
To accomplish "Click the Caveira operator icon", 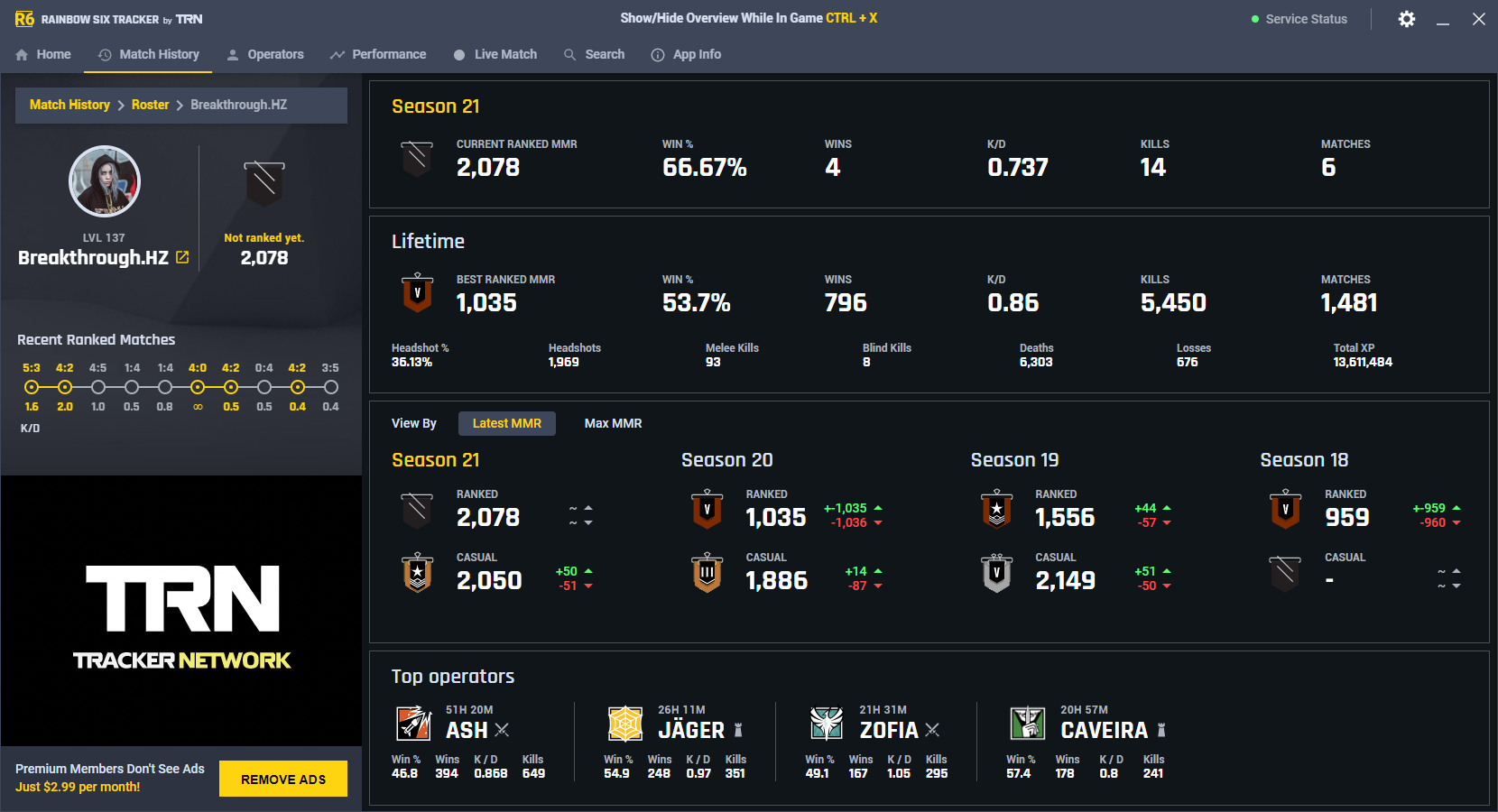I will pyautogui.click(x=1028, y=724).
